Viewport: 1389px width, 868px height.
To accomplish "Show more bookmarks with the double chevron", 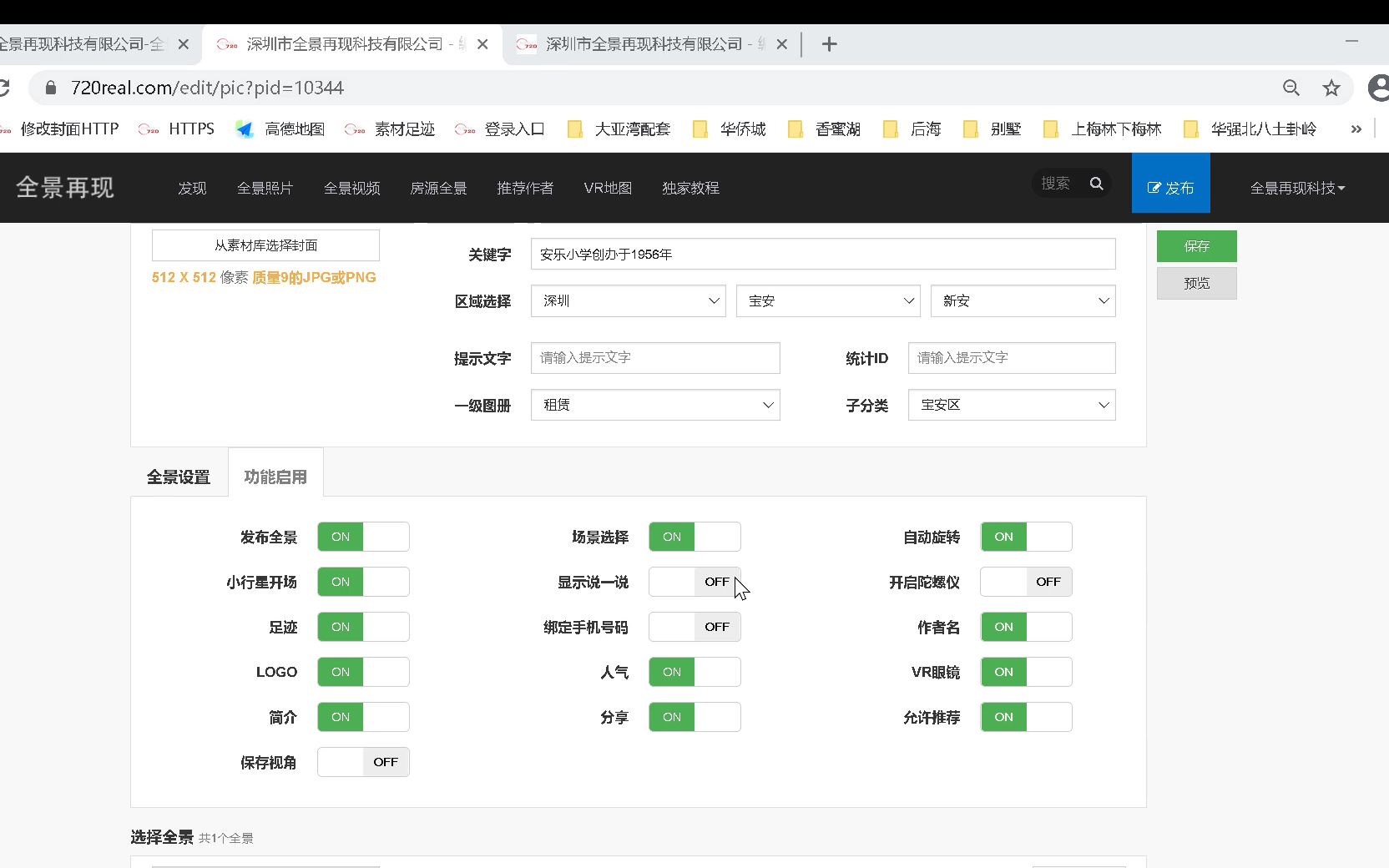I will click(1356, 129).
